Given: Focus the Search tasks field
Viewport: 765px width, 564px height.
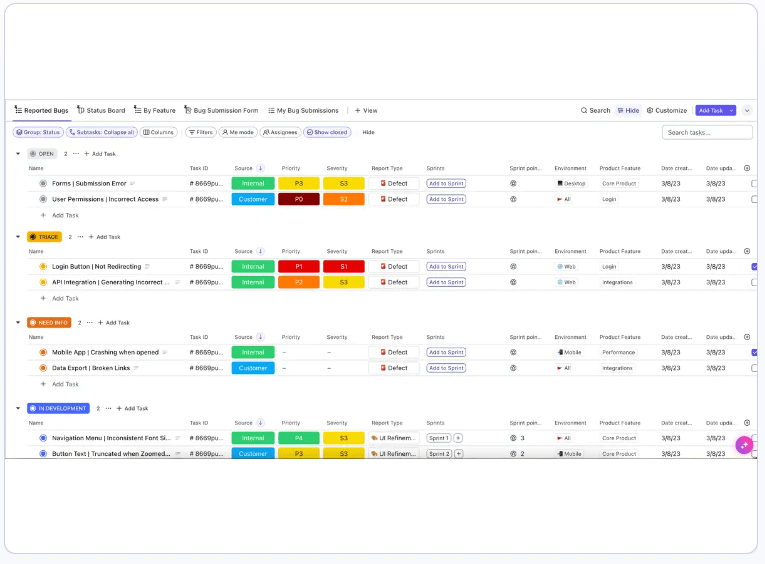Looking at the screenshot, I should 707,132.
